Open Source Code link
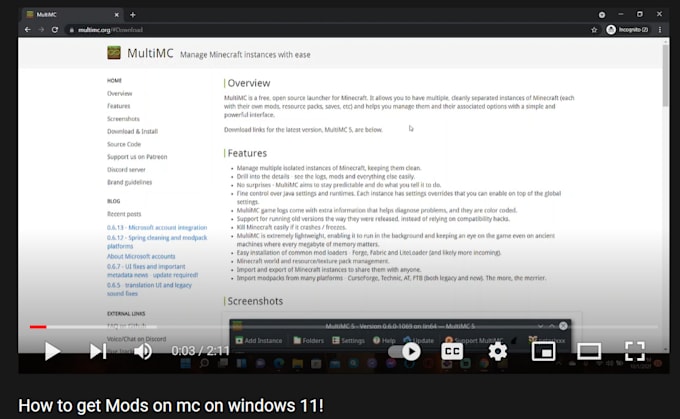680x419 pixels. click(x=124, y=144)
